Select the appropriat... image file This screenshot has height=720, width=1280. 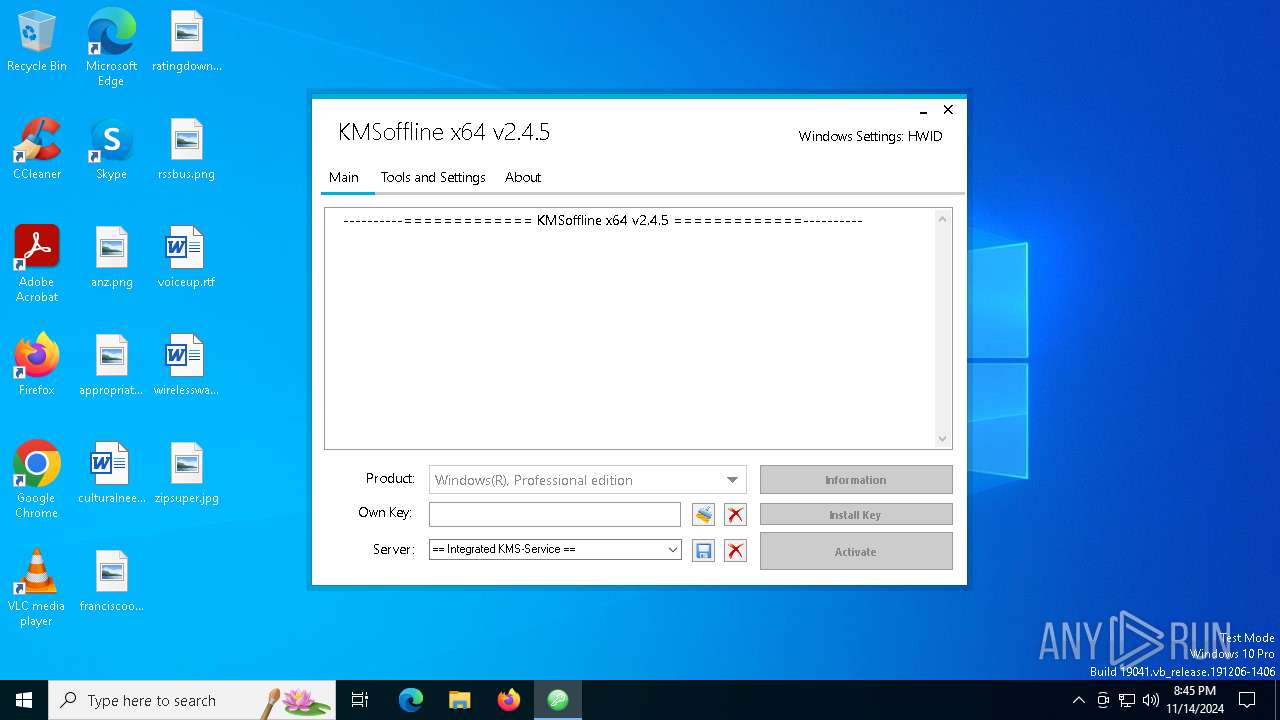(x=112, y=366)
